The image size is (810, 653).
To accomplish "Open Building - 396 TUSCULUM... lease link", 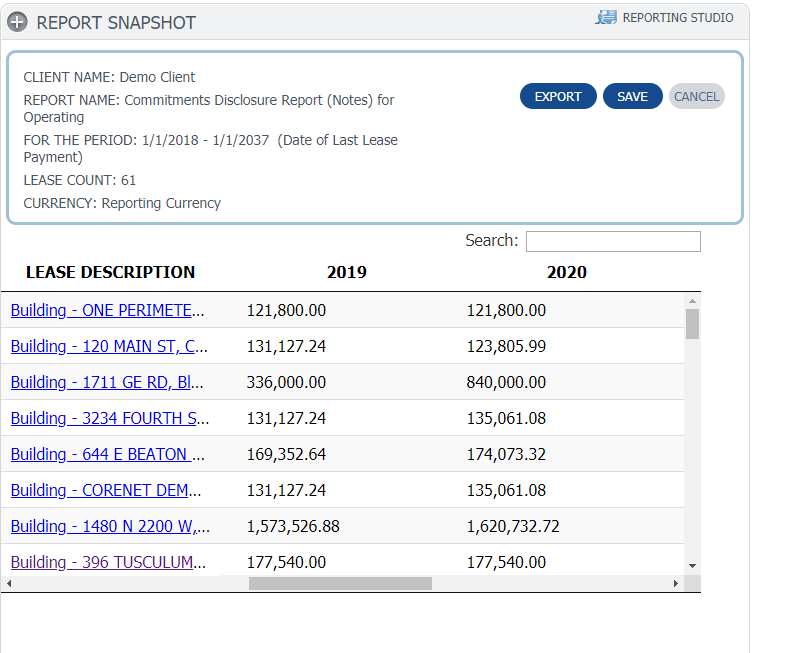I will coord(109,562).
